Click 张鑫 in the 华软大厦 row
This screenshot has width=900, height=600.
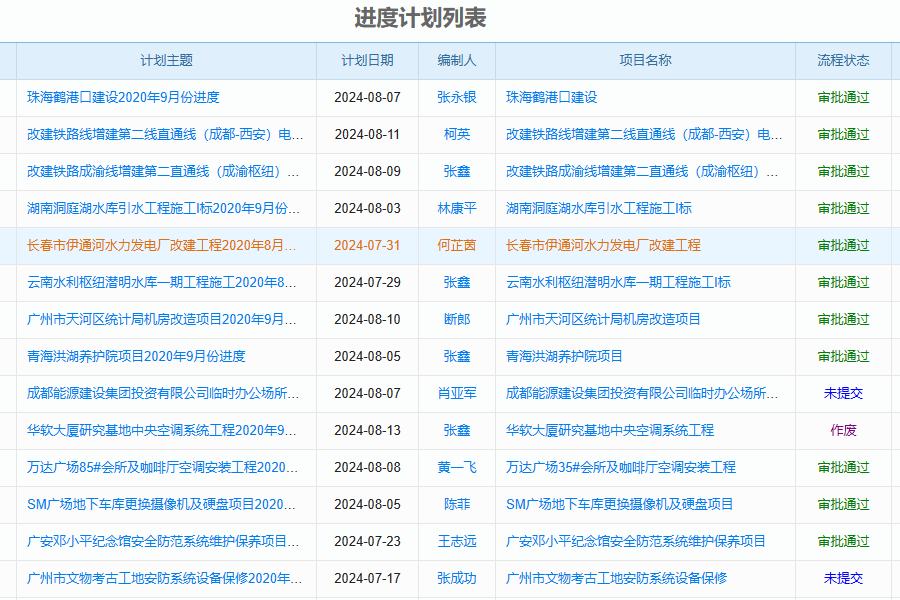[x=457, y=431]
